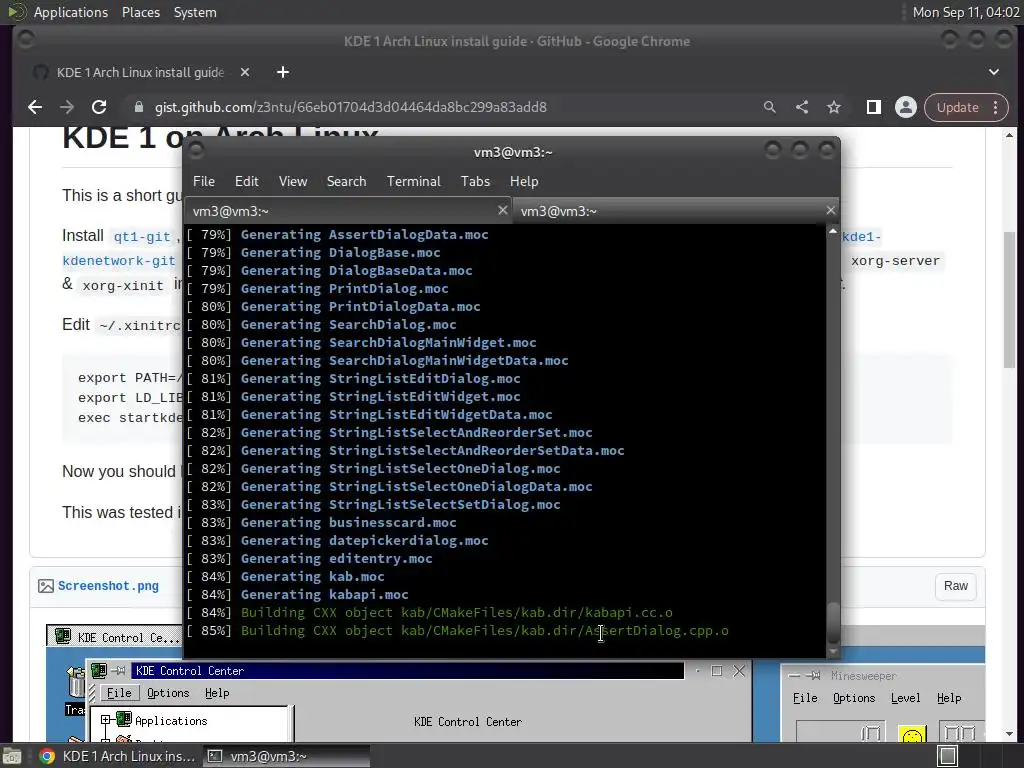Click the clock showing Mon Sep 11, 04:02
Image resolution: width=1024 pixels, height=768 pixels.
[x=965, y=12]
